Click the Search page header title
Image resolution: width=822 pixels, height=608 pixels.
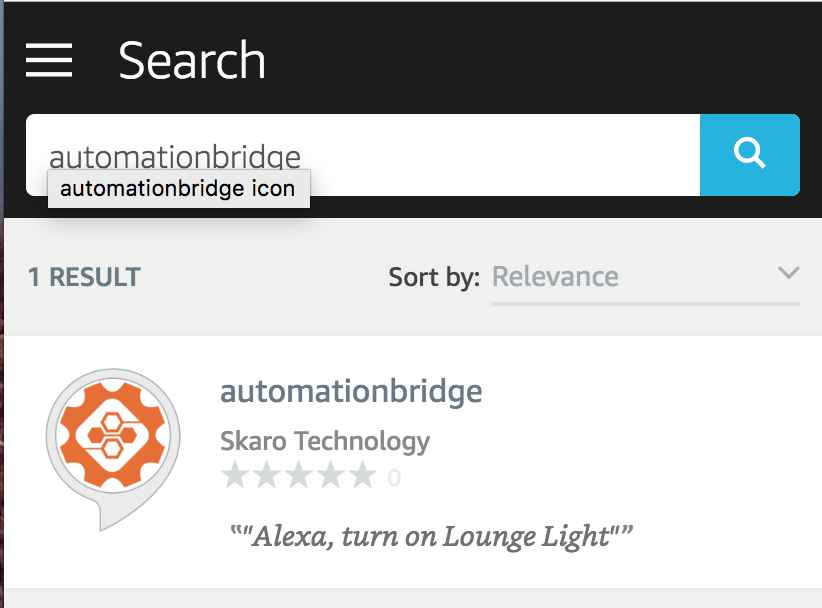pos(192,60)
